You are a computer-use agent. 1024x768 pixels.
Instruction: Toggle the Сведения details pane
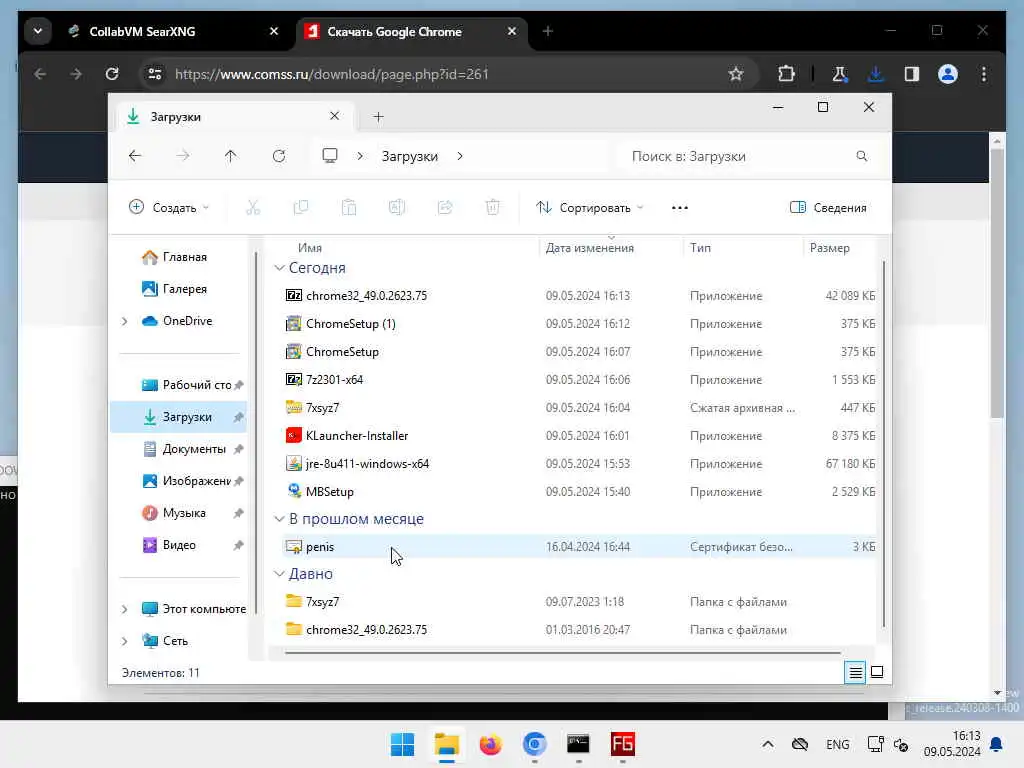click(828, 208)
